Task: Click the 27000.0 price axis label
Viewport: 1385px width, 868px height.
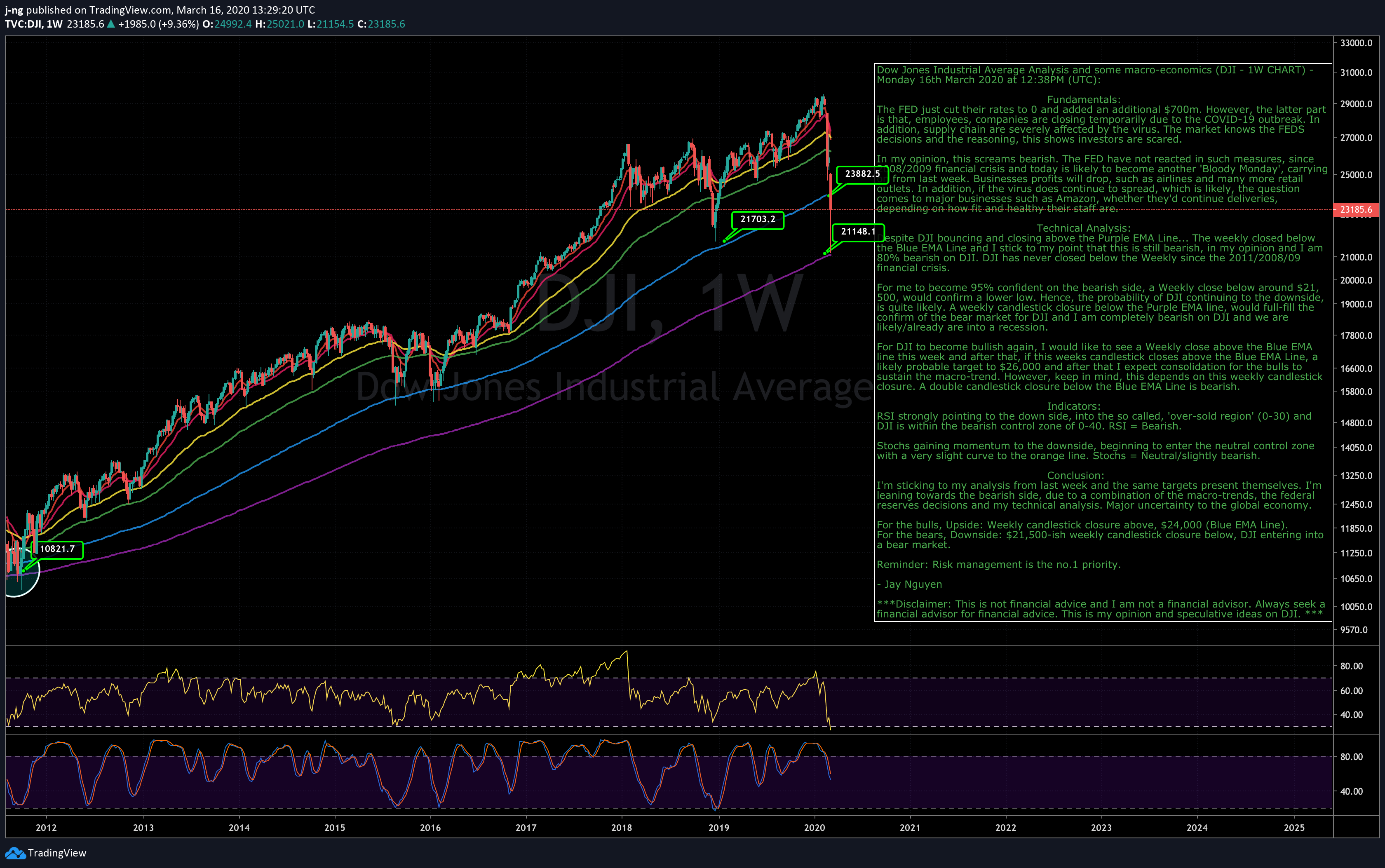Action: (1356, 138)
